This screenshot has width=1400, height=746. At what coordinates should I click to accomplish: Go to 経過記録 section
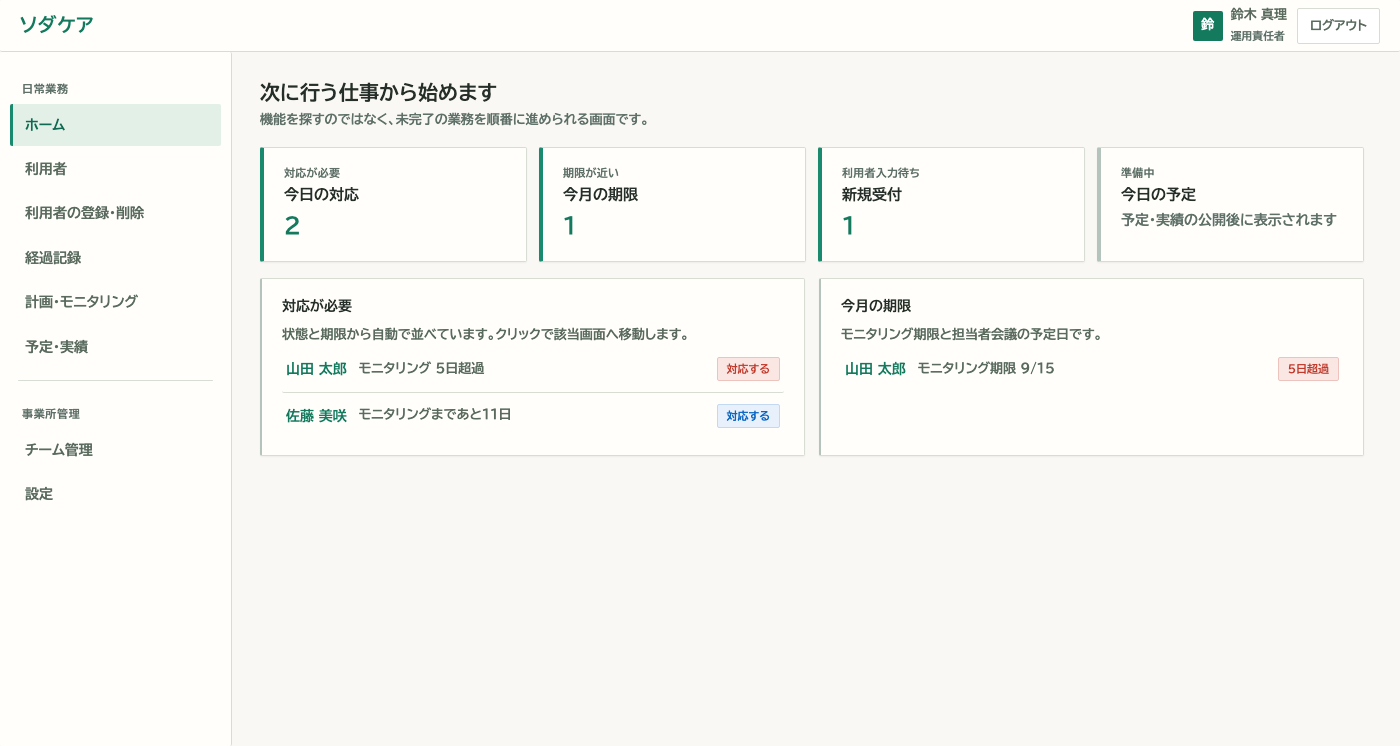115,258
